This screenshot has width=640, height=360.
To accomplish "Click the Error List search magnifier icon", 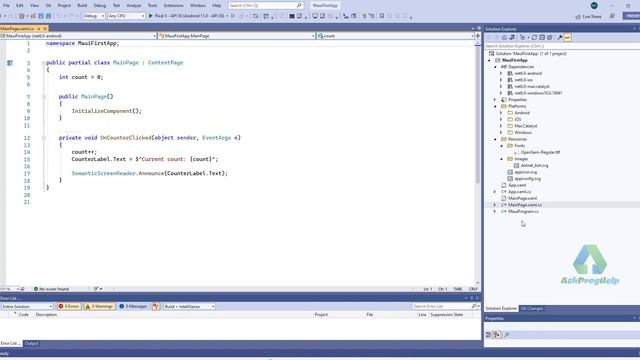I will [x=474, y=306].
